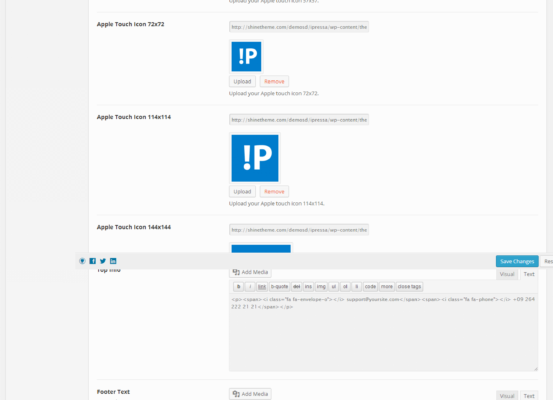Switch Top Info editor to Visual tab

tap(507, 274)
